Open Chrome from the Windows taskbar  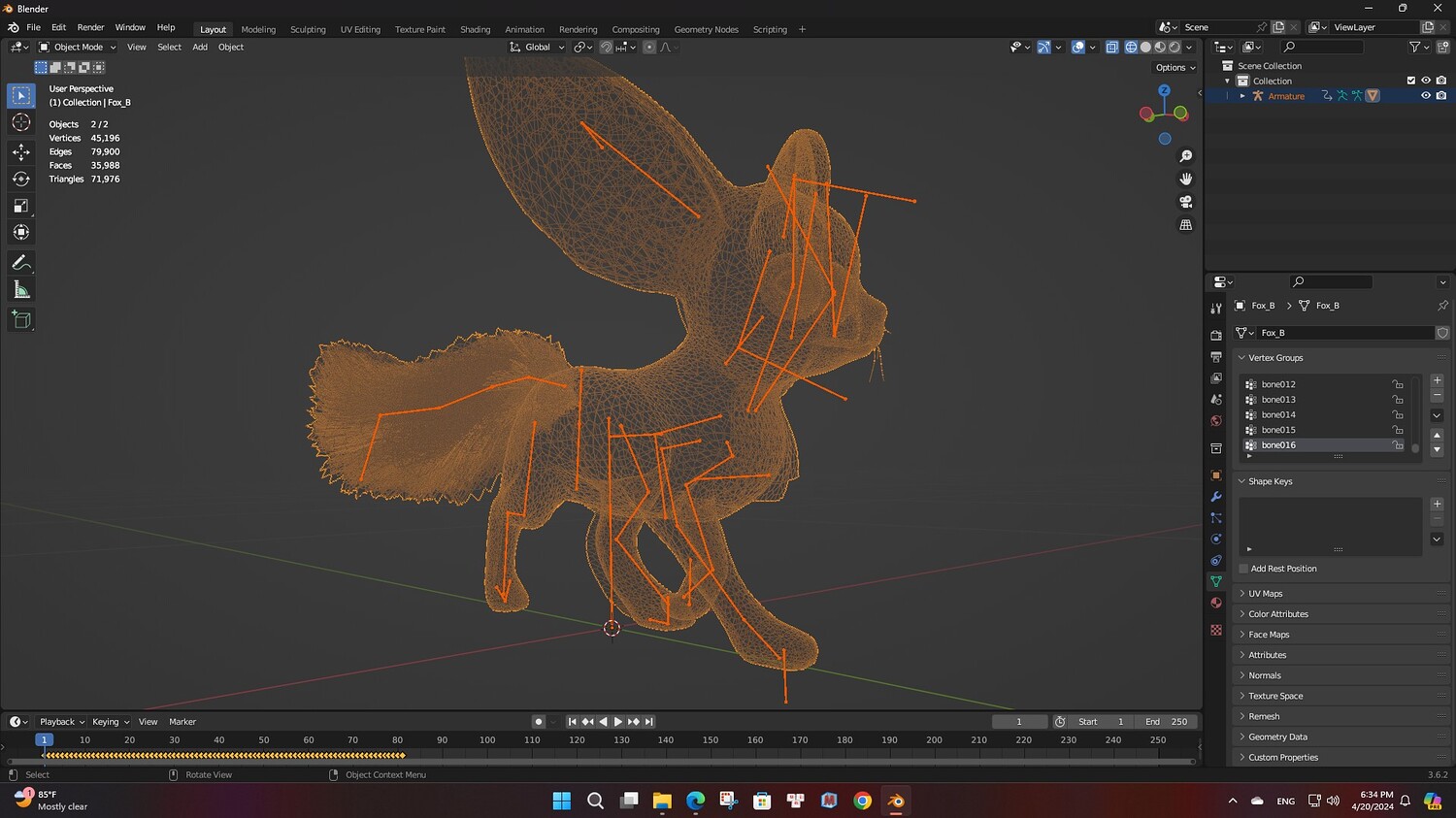pos(862,801)
